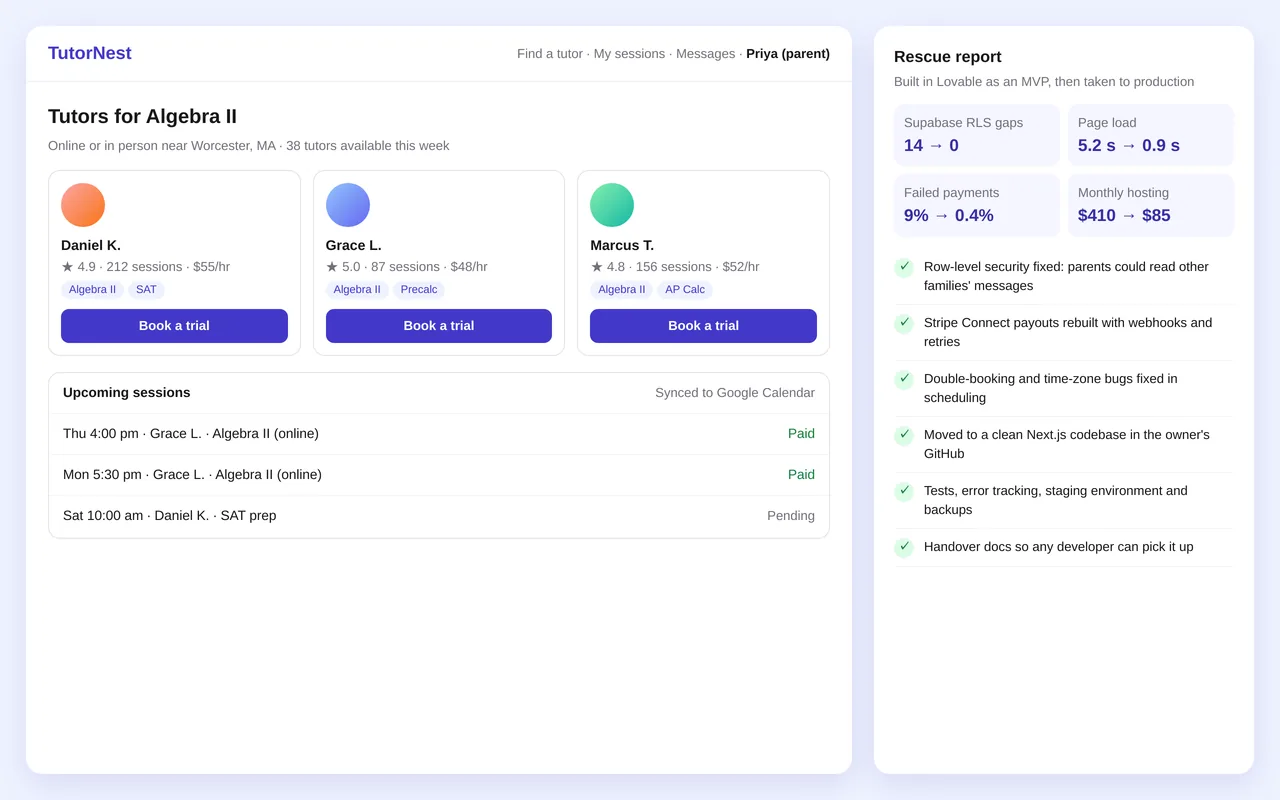Select Daniel K.'s Algebra II tag

92,290
